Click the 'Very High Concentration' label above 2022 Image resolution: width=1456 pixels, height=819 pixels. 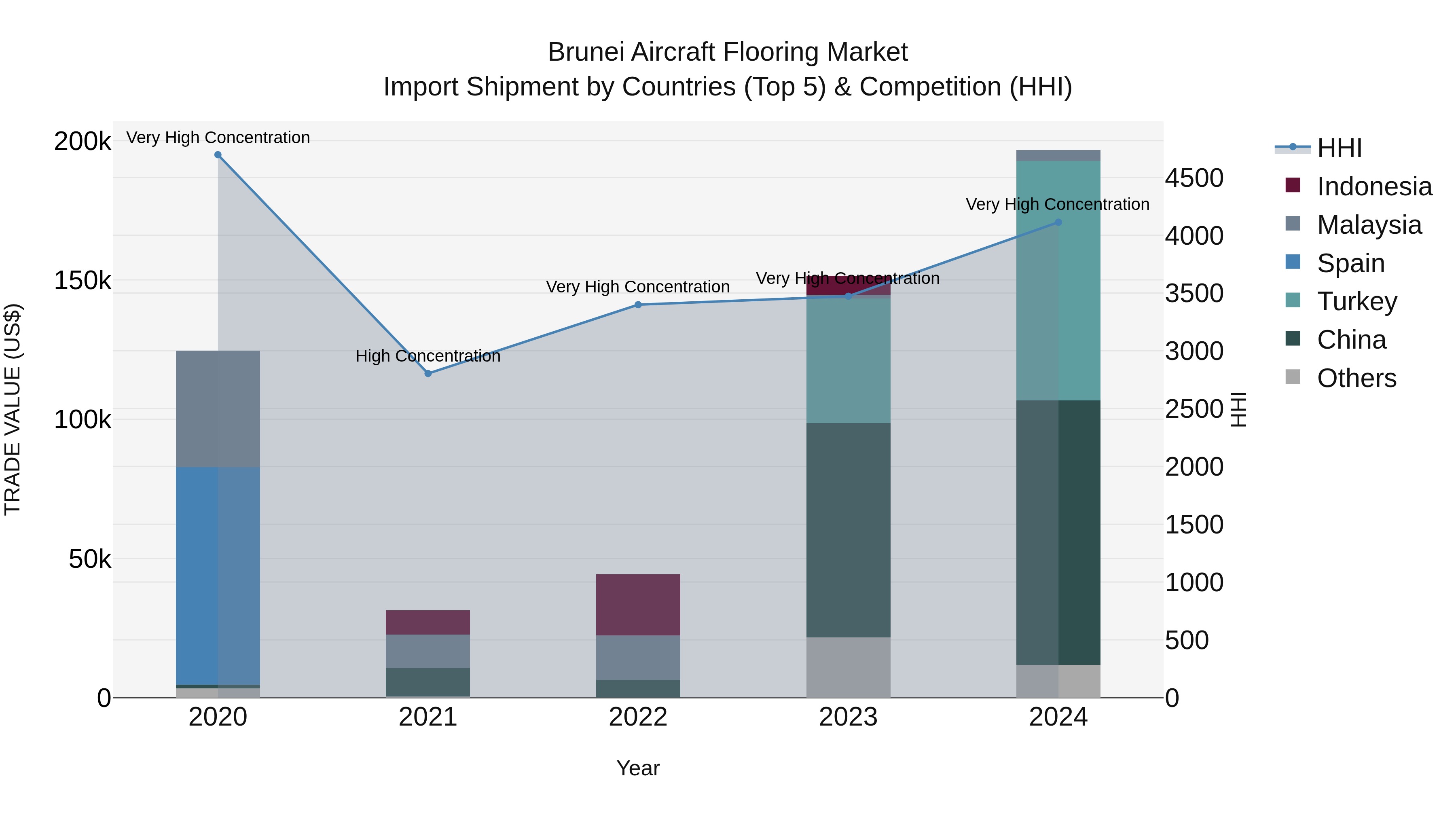click(x=638, y=287)
